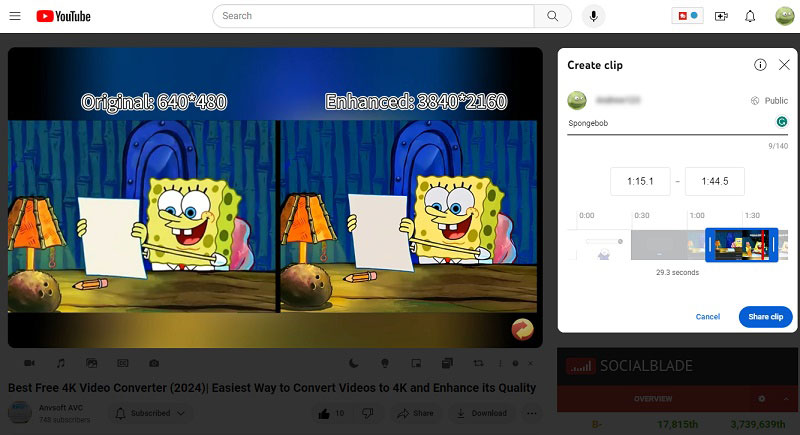Viewport: 800px width, 435px height.
Task: Toggle the lightbulb cinema mode icon
Action: (x=385, y=363)
